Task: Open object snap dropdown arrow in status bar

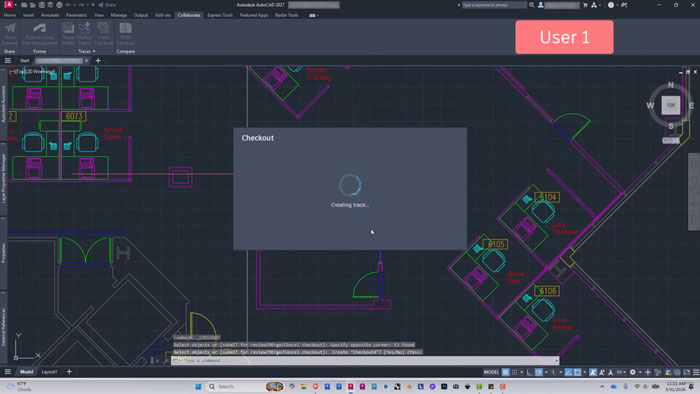Action: pyautogui.click(x=584, y=372)
